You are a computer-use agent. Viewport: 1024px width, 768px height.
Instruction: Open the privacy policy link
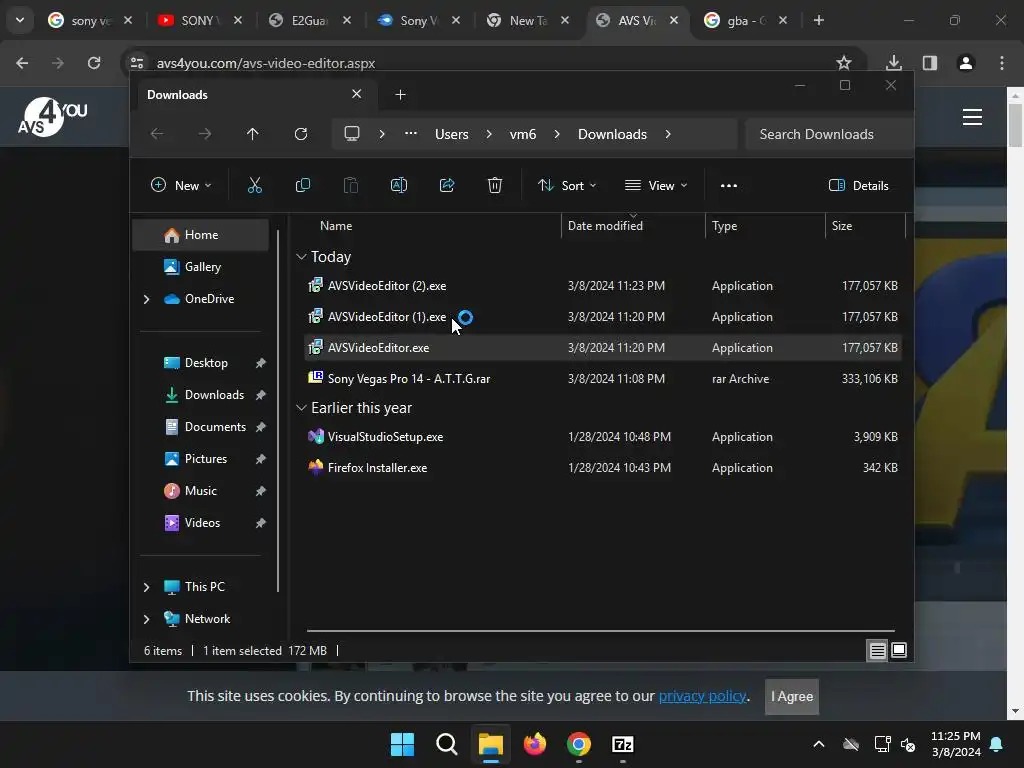click(702, 696)
